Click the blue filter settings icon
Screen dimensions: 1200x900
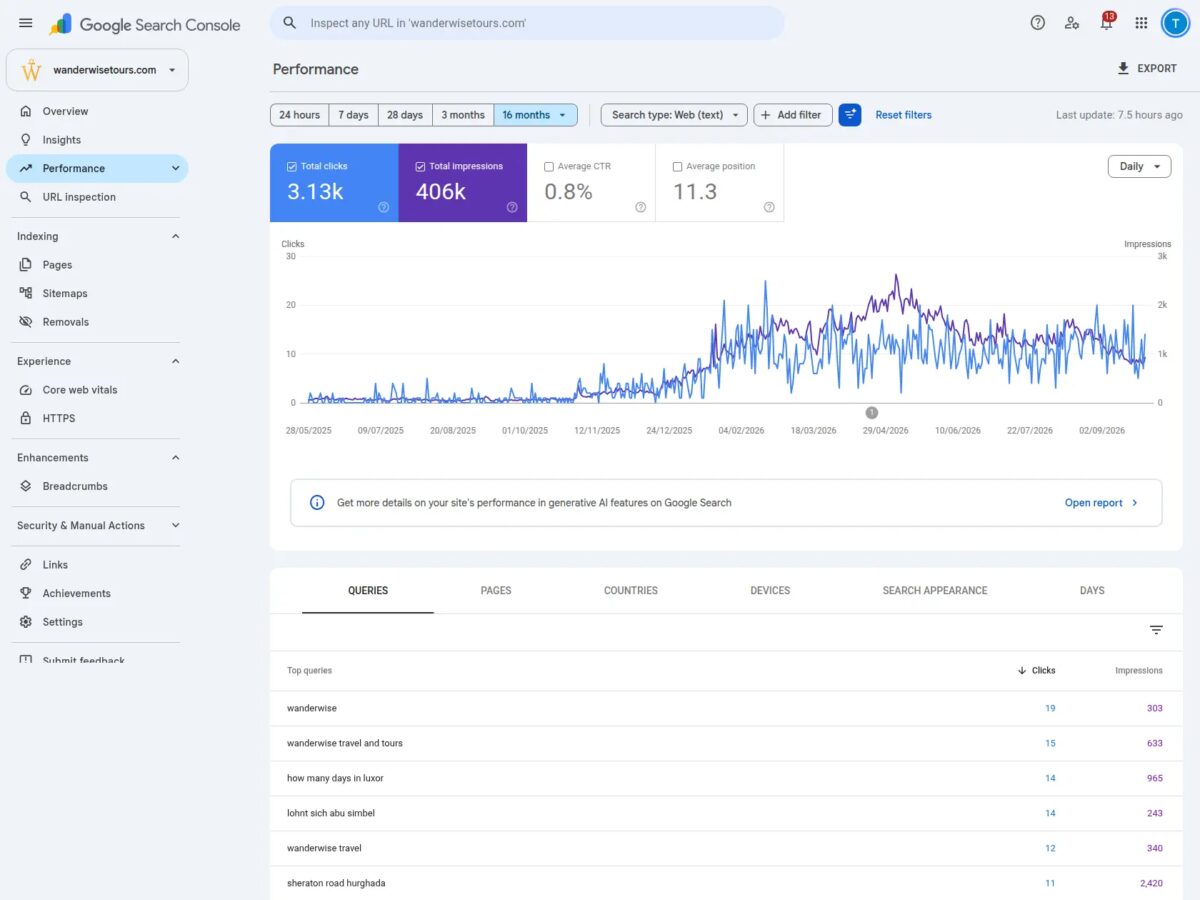[850, 115]
